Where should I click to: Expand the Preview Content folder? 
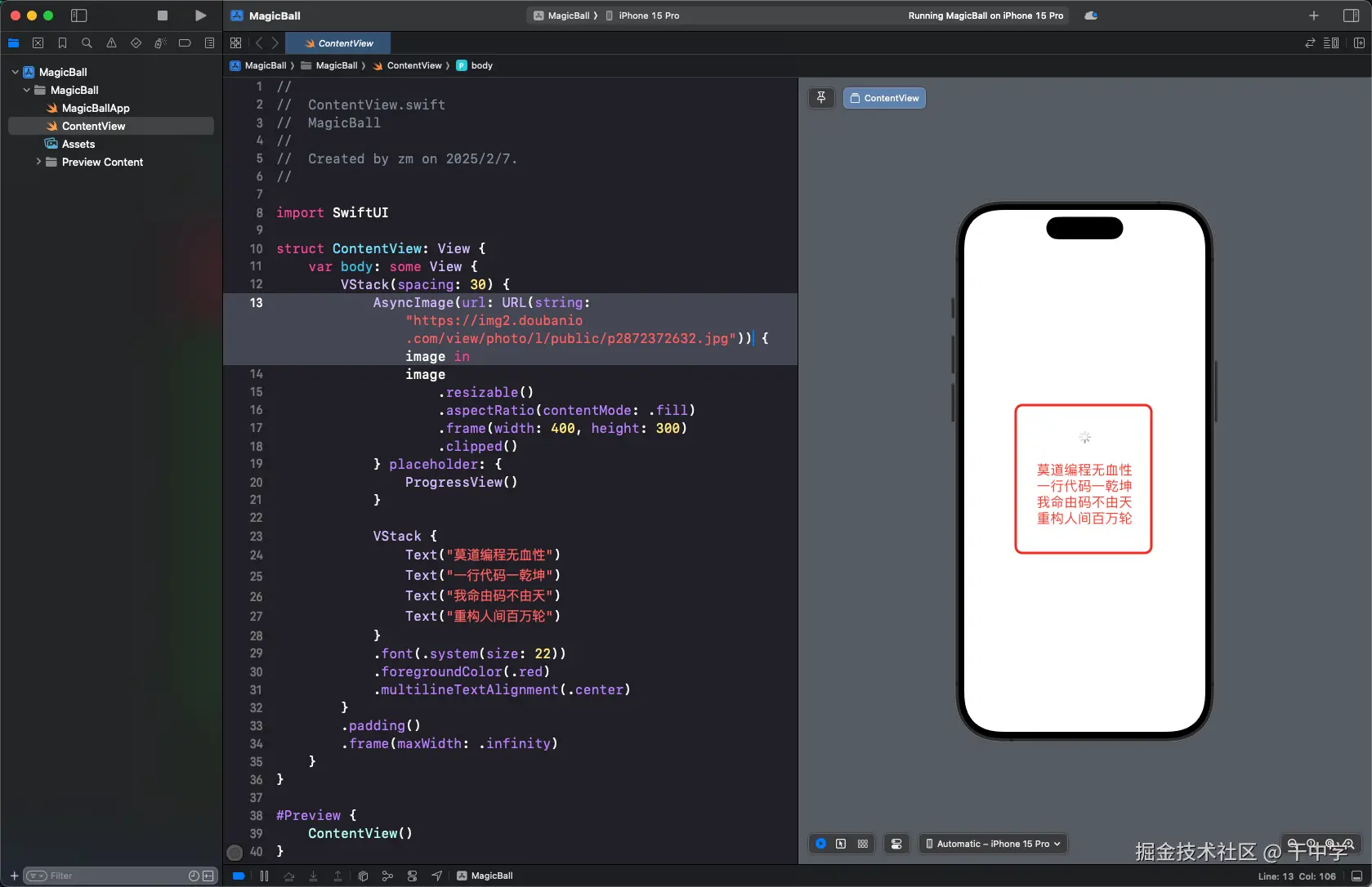pyautogui.click(x=38, y=162)
